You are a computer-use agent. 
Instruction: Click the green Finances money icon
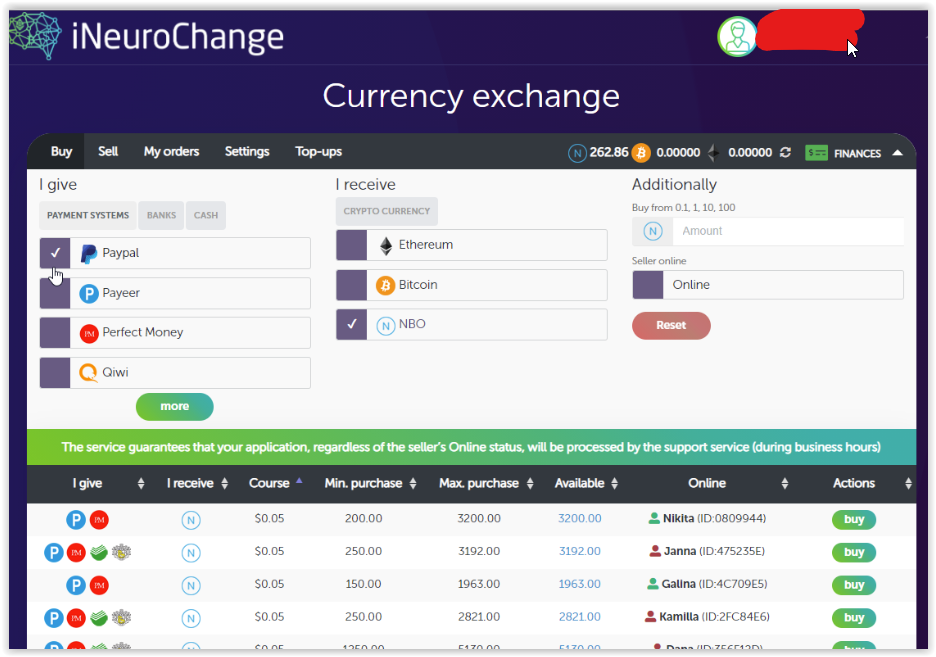(x=816, y=153)
